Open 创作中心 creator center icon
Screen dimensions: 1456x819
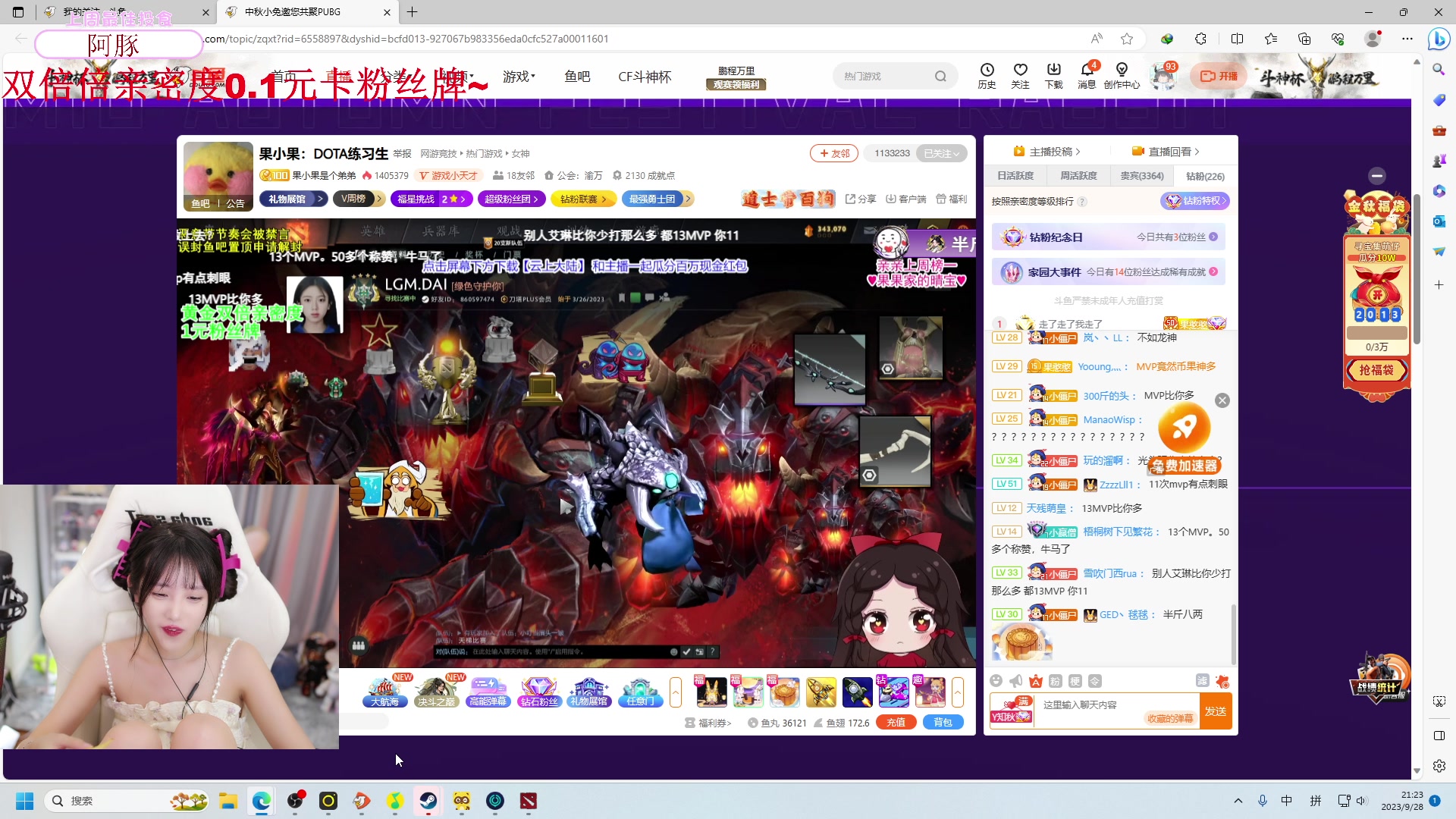tap(1122, 76)
